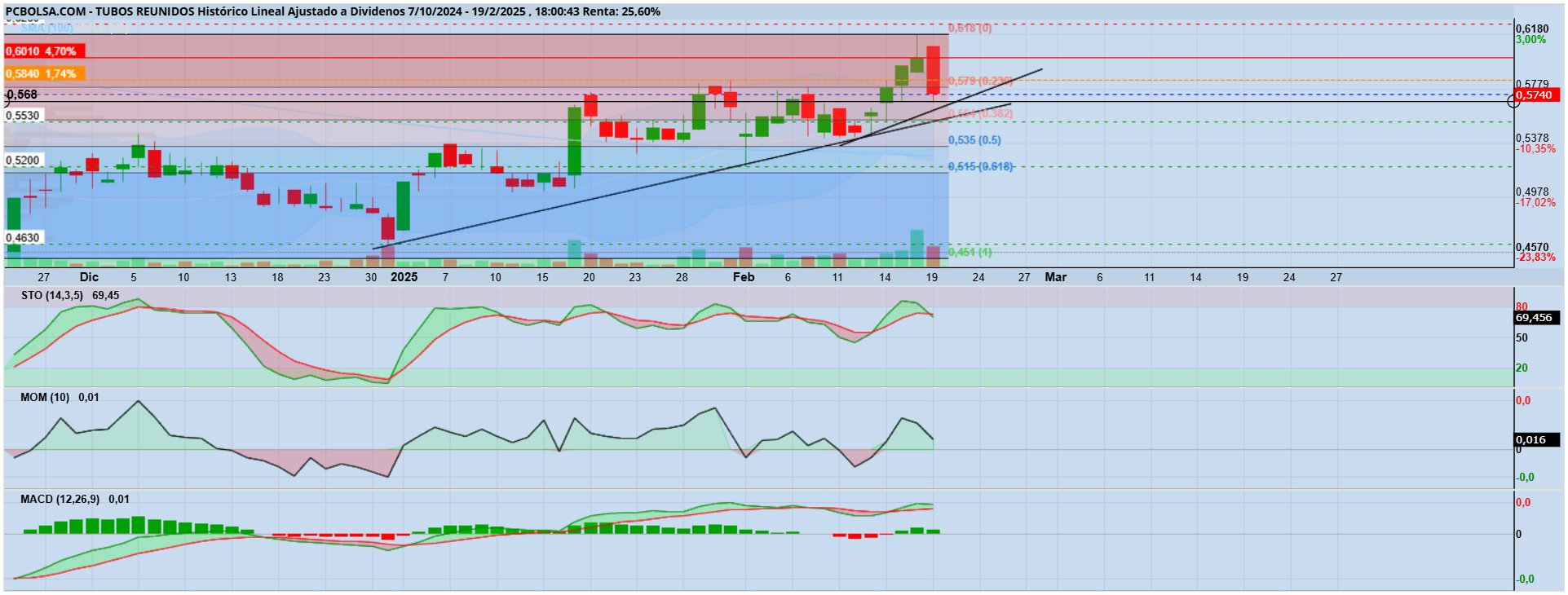Select the red 0,5740 current price marker
1568x595 pixels.
coord(1536,95)
